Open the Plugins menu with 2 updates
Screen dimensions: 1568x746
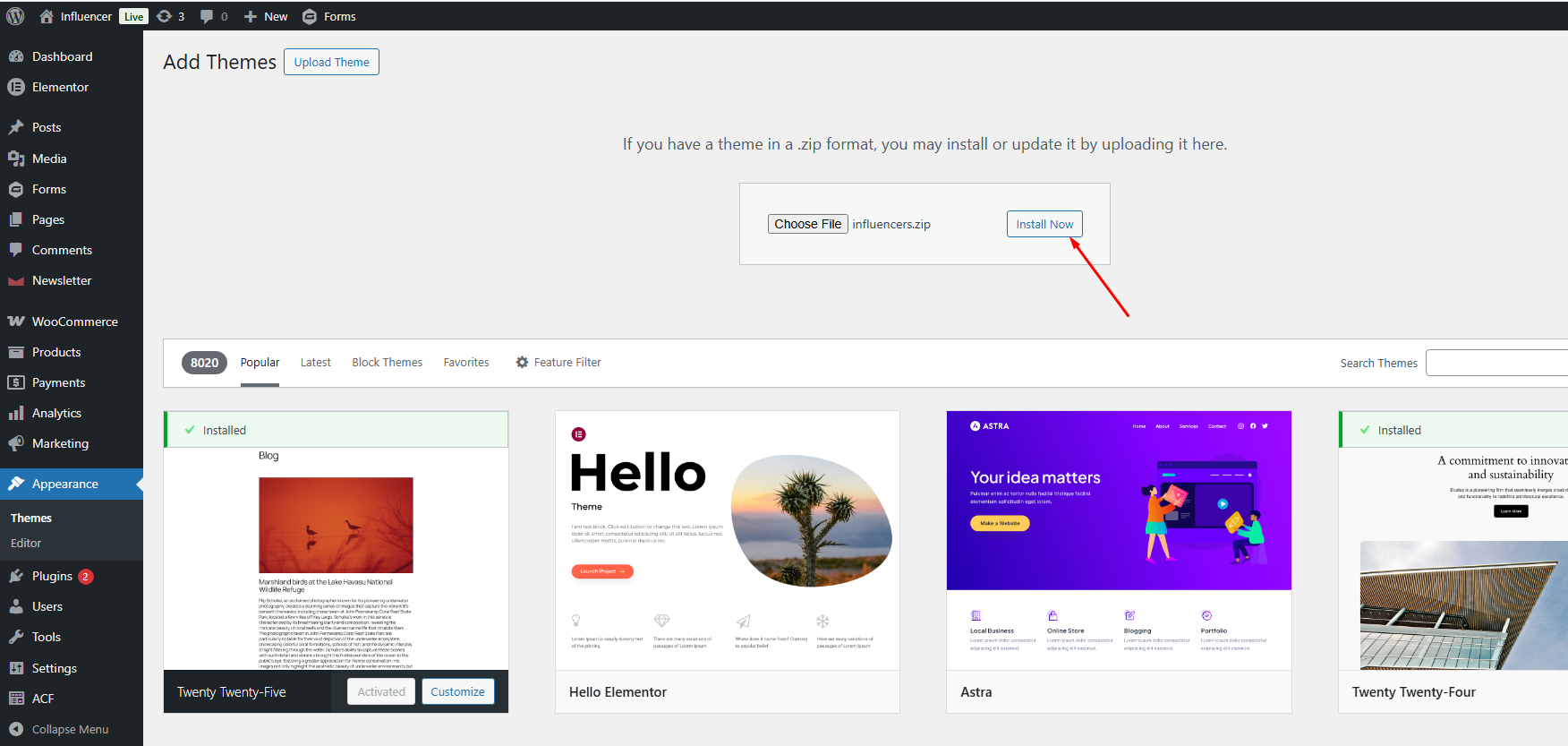point(52,576)
